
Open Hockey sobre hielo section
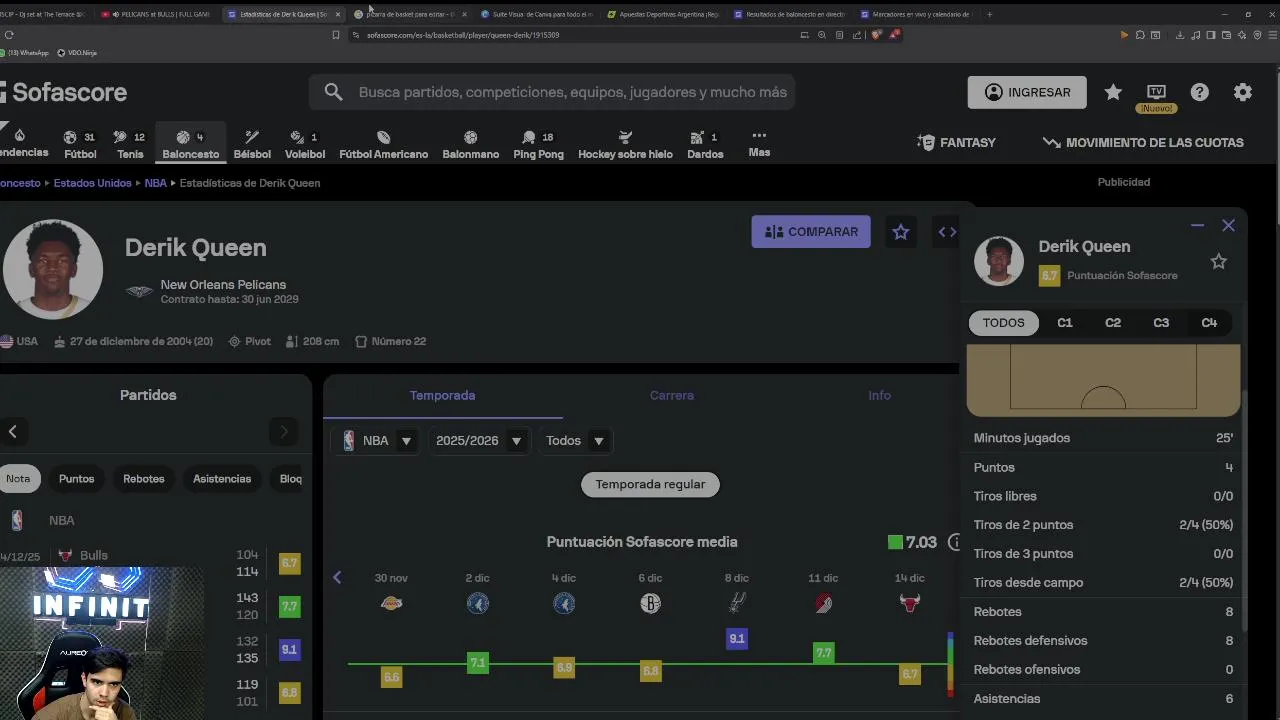[625, 145]
